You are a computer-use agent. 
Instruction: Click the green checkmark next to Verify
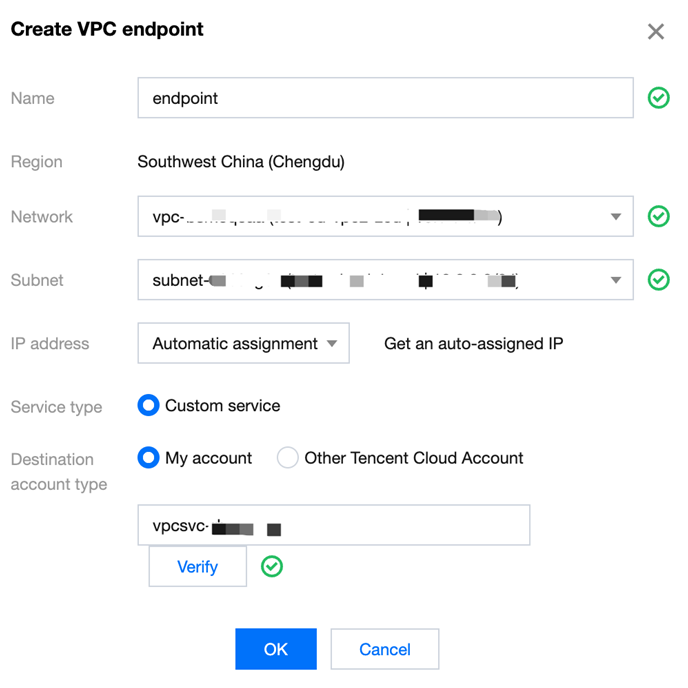click(x=271, y=567)
